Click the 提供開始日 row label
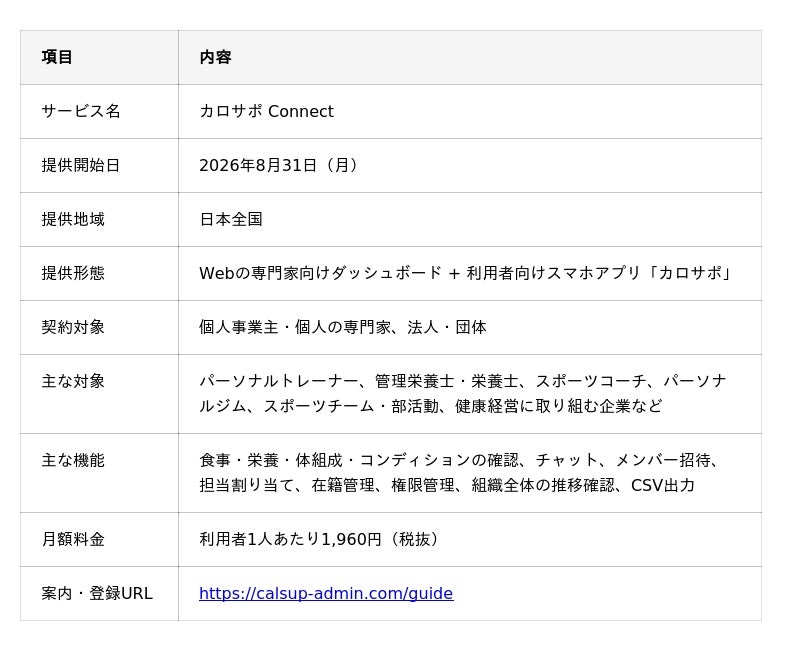 (81, 165)
